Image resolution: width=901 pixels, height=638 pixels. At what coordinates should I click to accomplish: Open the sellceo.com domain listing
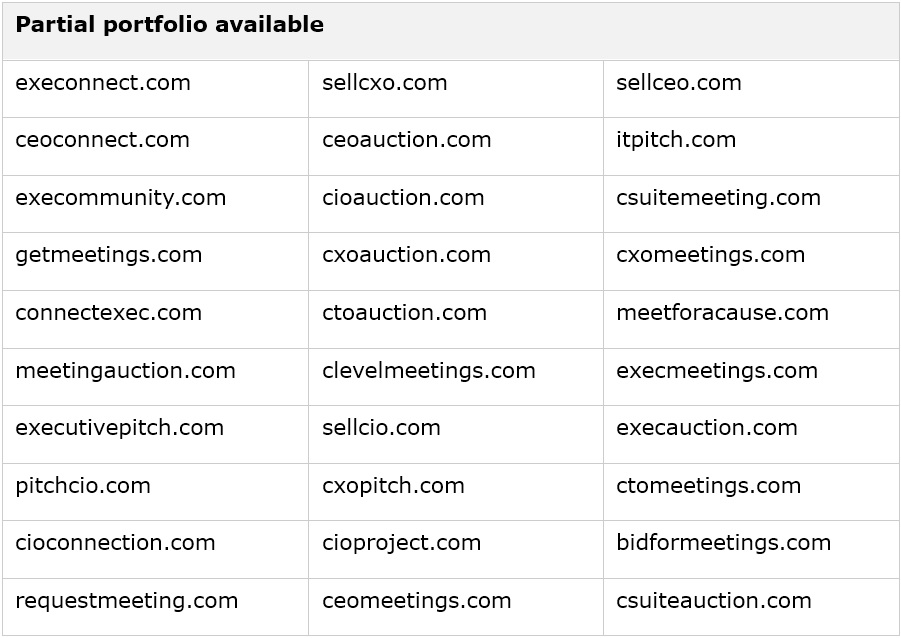pos(679,83)
